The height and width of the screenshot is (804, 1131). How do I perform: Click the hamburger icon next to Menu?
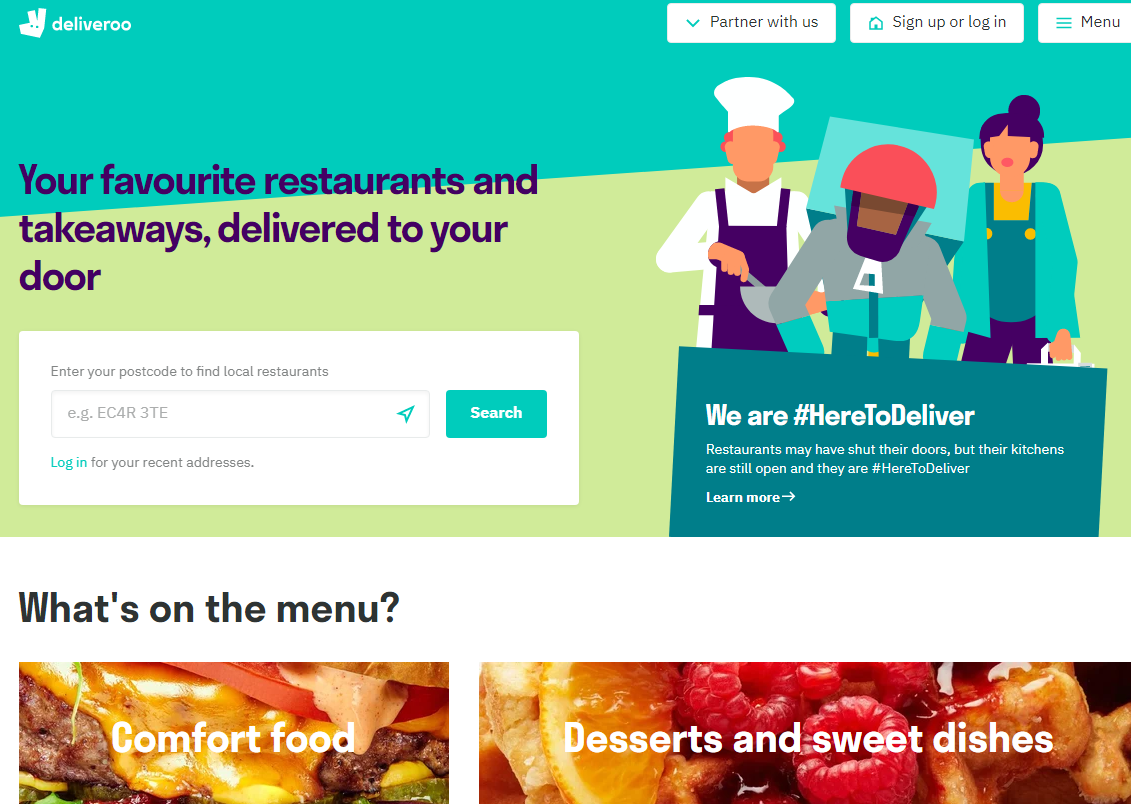pyautogui.click(x=1063, y=23)
